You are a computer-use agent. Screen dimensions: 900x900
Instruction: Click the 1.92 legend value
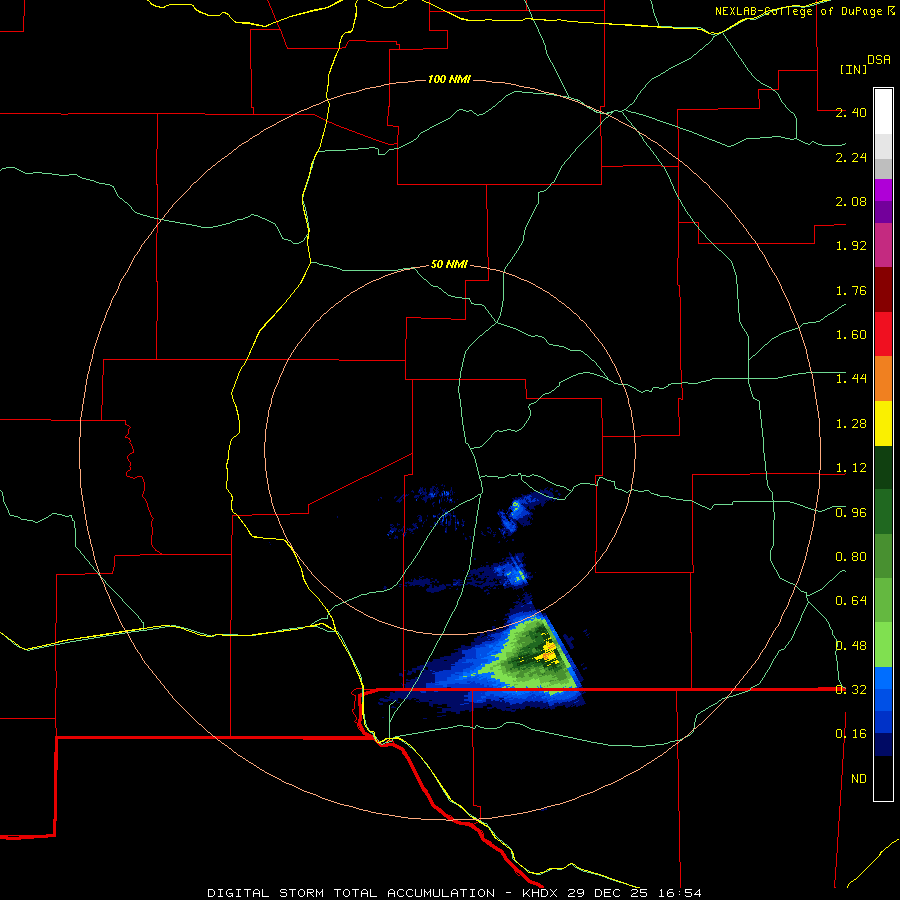coord(851,246)
